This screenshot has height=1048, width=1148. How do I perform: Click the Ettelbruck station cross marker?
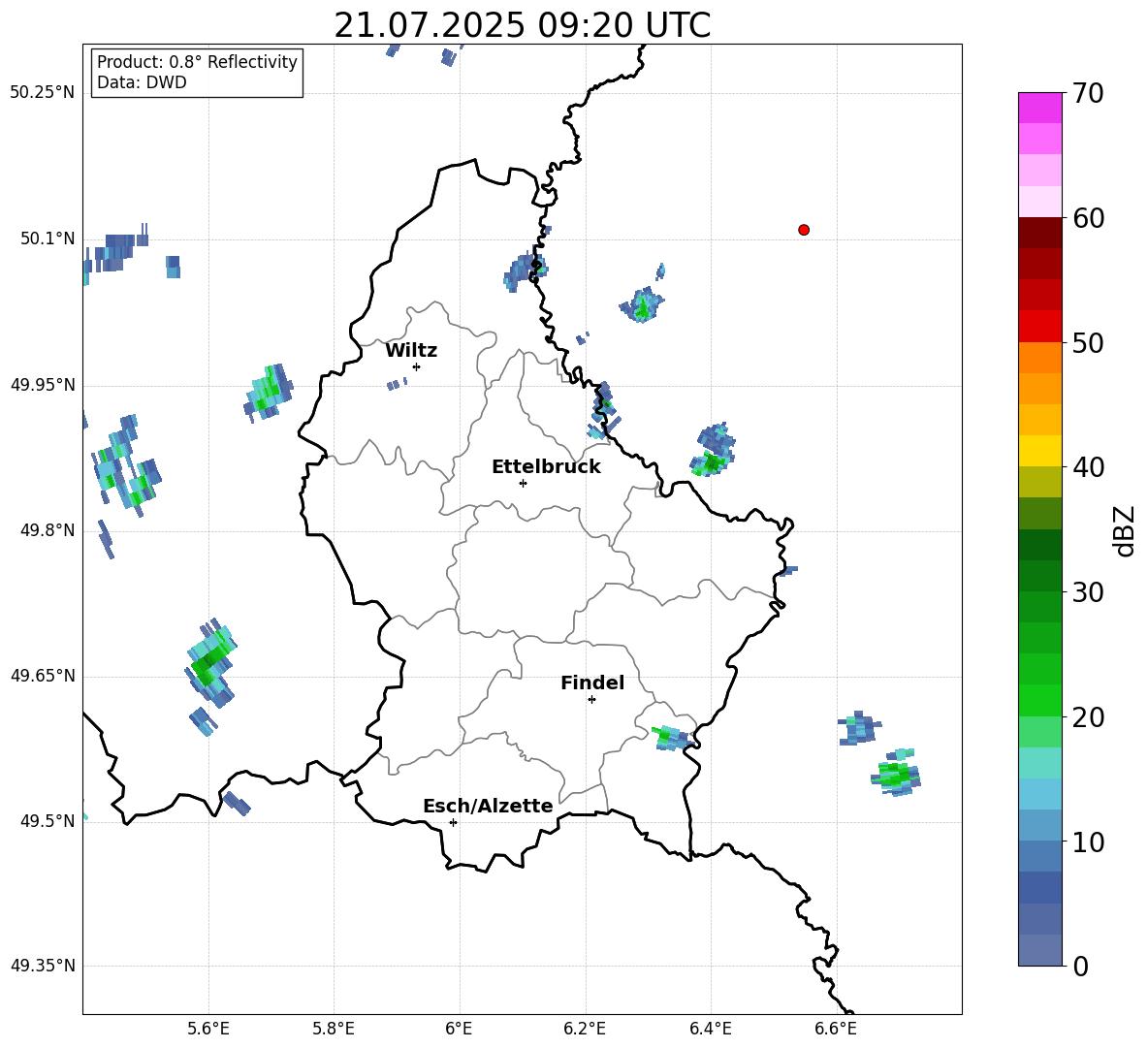pyautogui.click(x=523, y=483)
